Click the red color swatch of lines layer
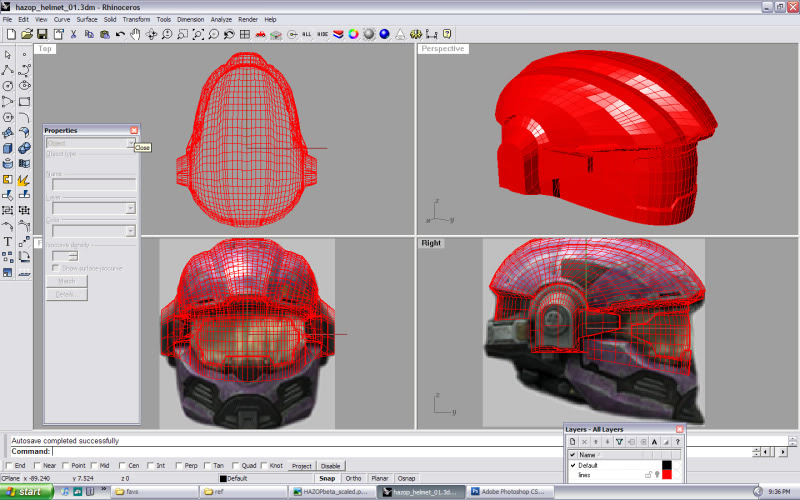The width and height of the screenshot is (800, 500). coord(667,474)
